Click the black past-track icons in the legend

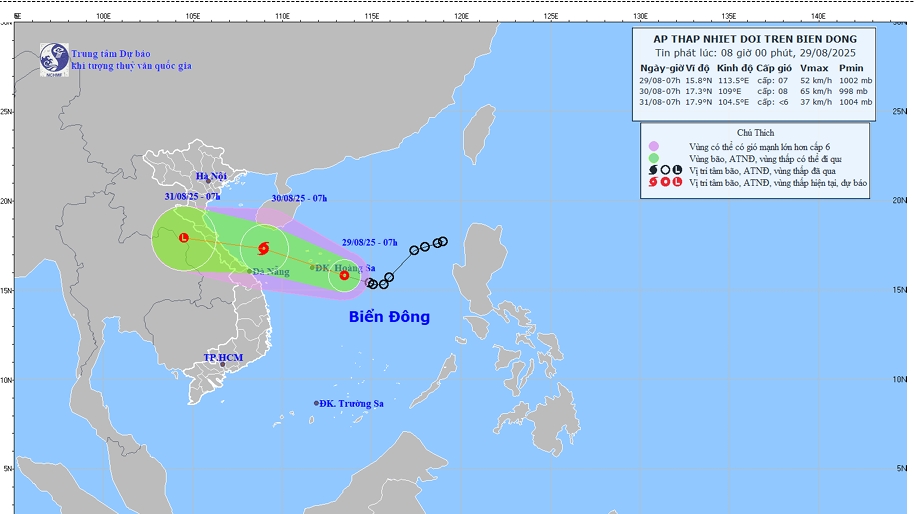coord(664,169)
